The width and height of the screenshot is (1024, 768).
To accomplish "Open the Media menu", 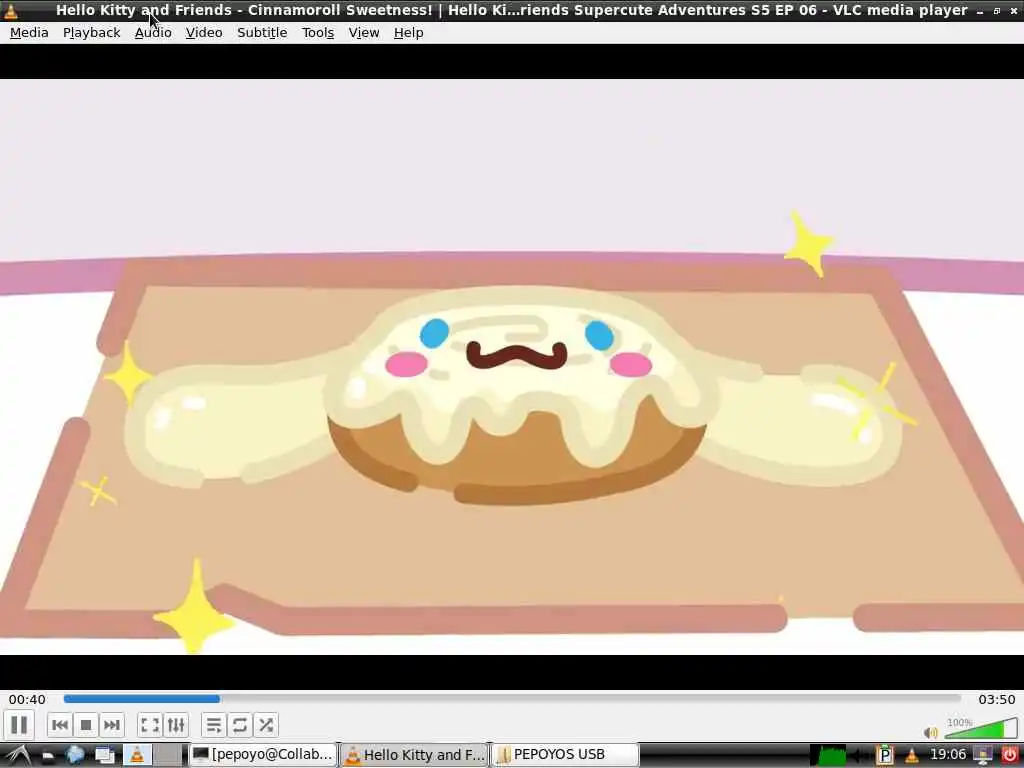I will (29, 33).
